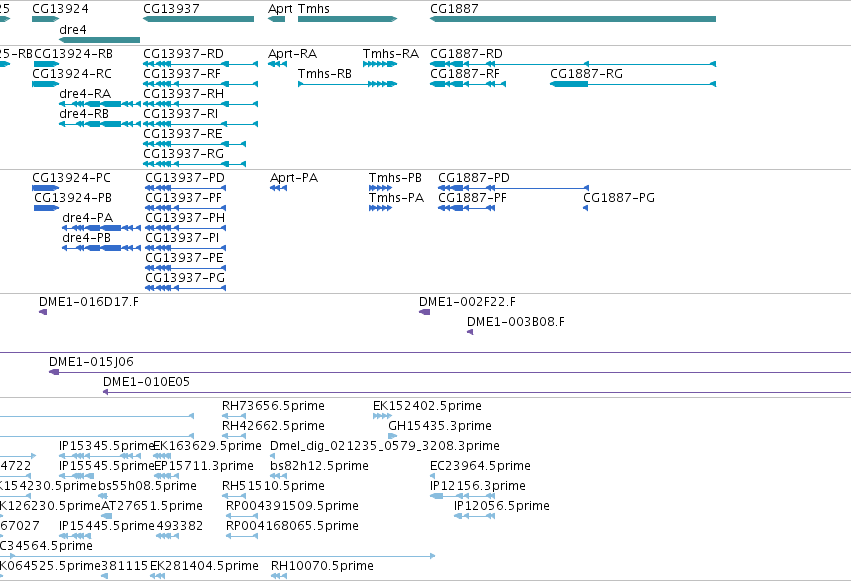Click EST RH73656.5prime
Screen dimensions: 851x581
(274, 406)
